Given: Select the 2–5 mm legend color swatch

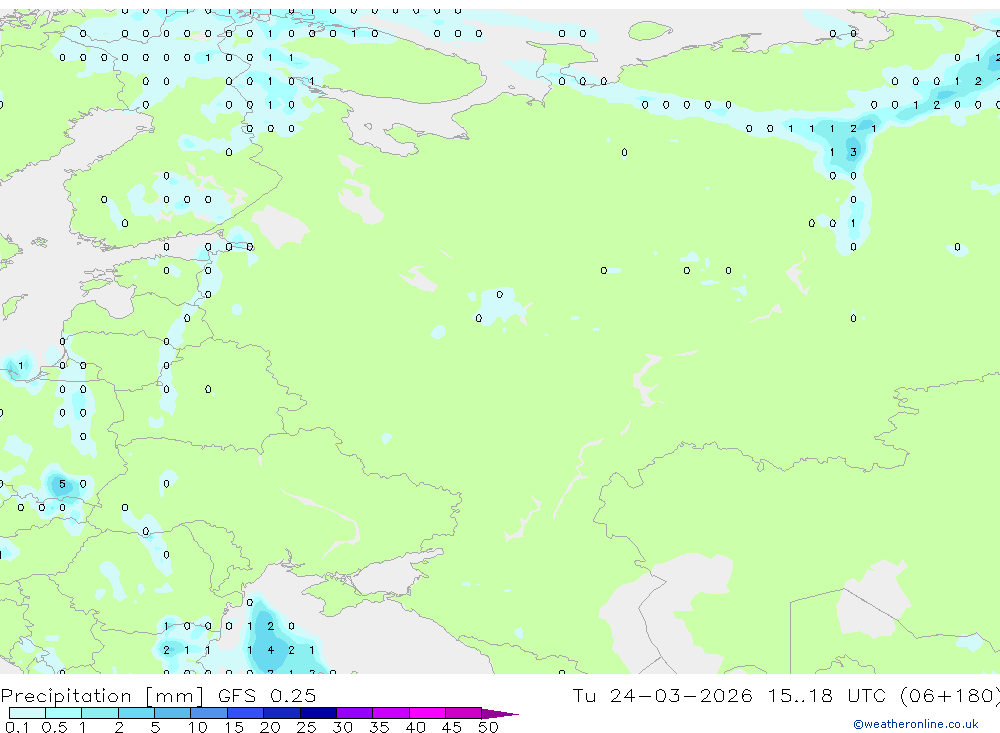Looking at the screenshot, I should (x=136, y=713).
